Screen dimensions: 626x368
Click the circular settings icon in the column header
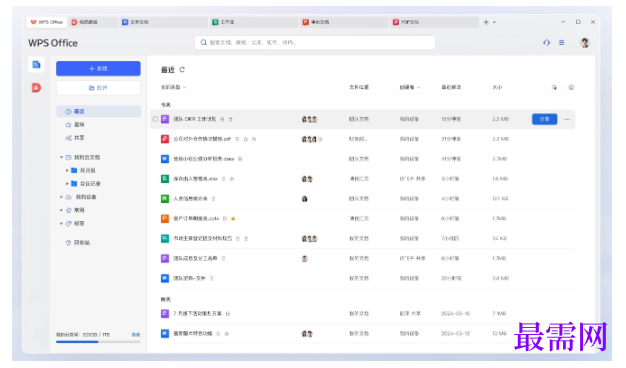click(571, 87)
